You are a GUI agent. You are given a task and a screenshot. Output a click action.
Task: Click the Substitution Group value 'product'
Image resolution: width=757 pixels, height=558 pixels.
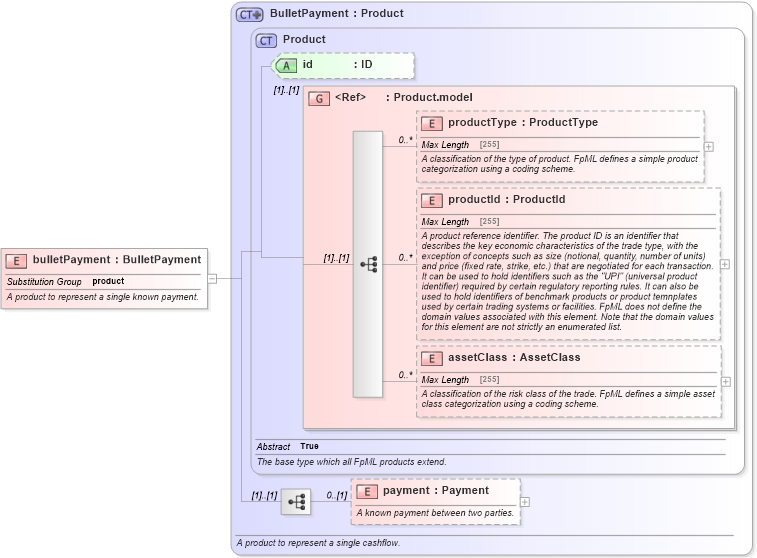[x=108, y=281]
